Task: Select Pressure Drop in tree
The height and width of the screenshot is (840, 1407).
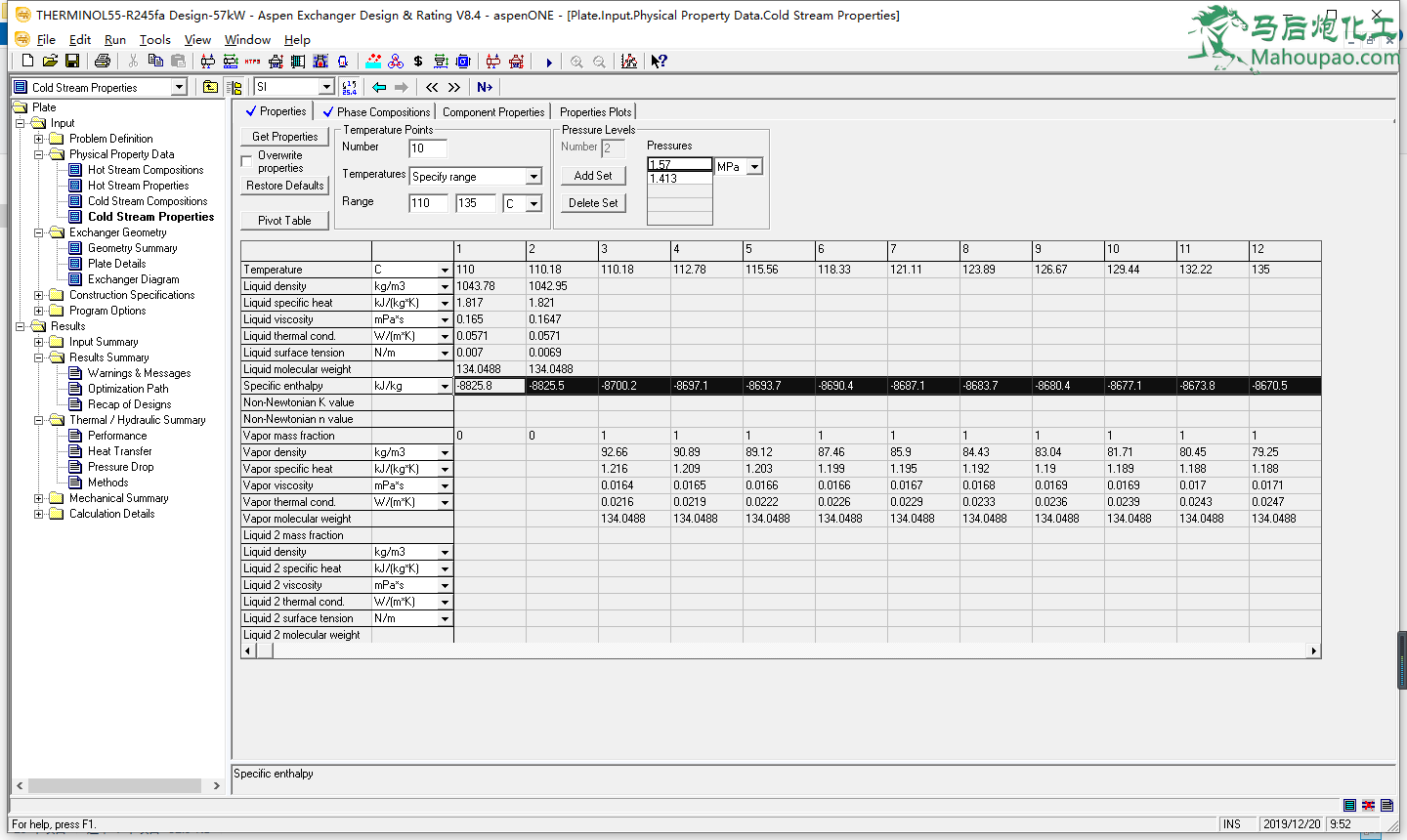Action: click(120, 467)
